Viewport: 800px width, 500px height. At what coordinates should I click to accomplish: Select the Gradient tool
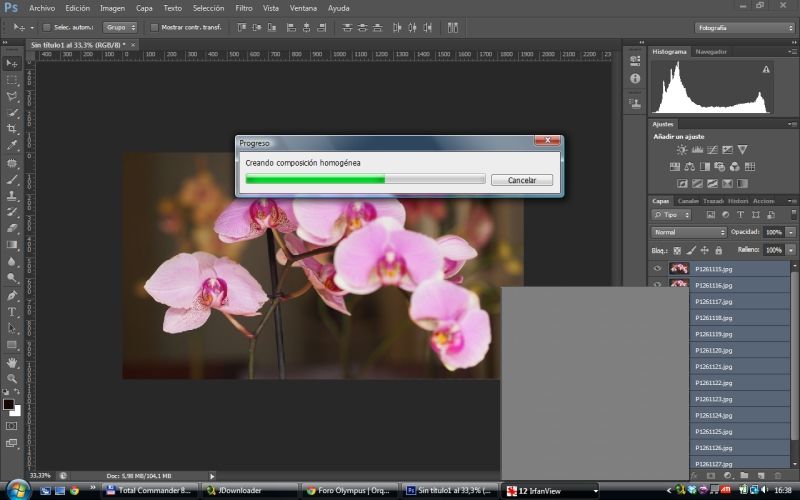pos(12,244)
